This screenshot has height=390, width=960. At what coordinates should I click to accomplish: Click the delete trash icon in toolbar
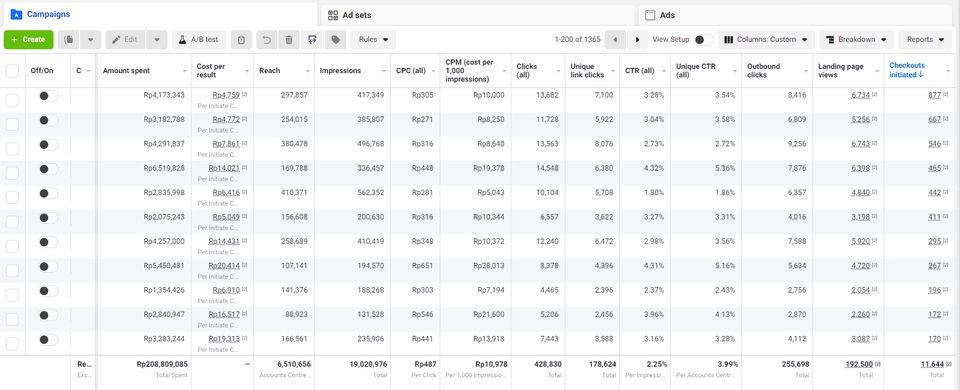click(x=289, y=40)
